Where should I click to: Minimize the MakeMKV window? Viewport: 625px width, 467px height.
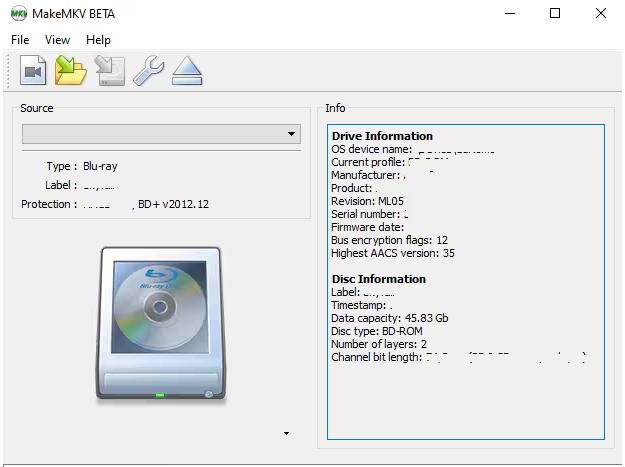point(510,14)
